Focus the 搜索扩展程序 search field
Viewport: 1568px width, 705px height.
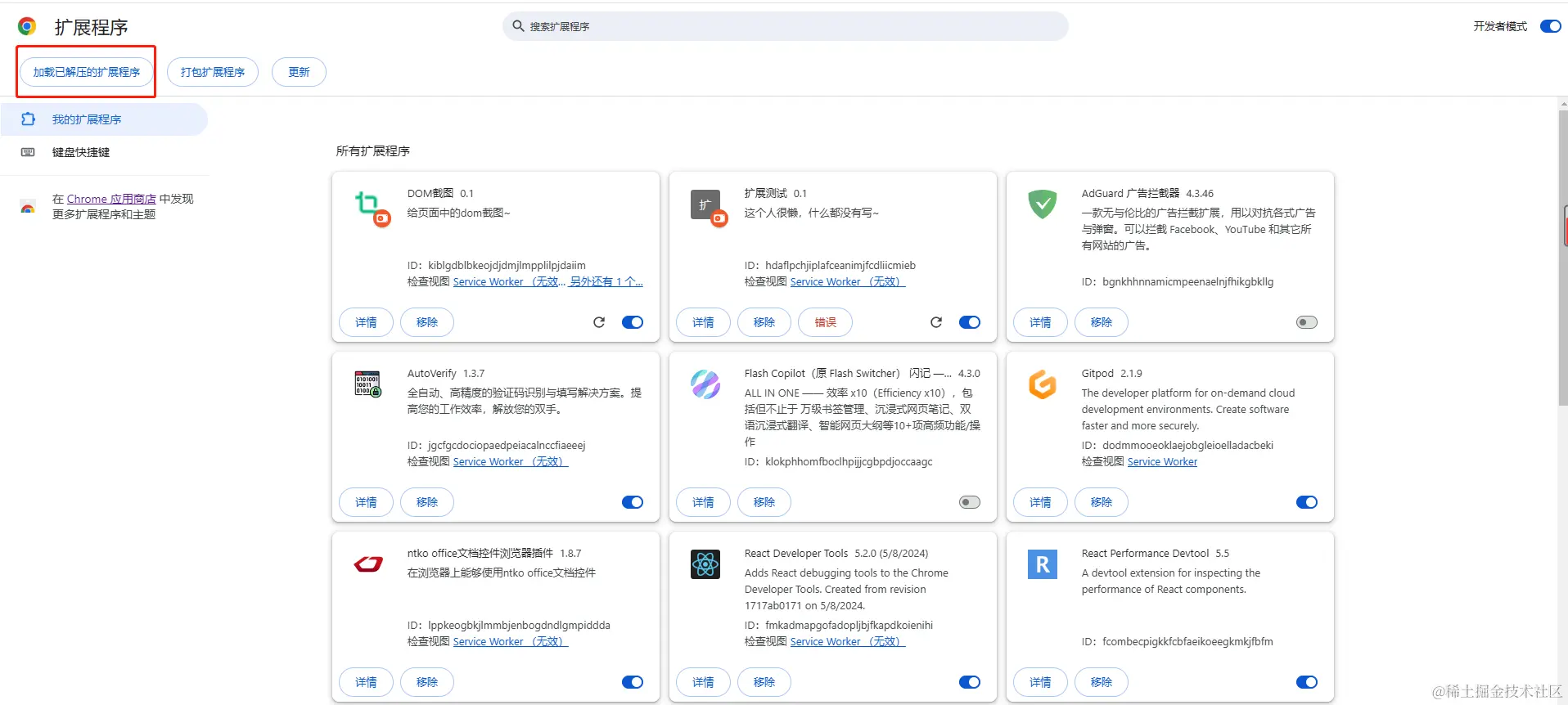[786, 26]
